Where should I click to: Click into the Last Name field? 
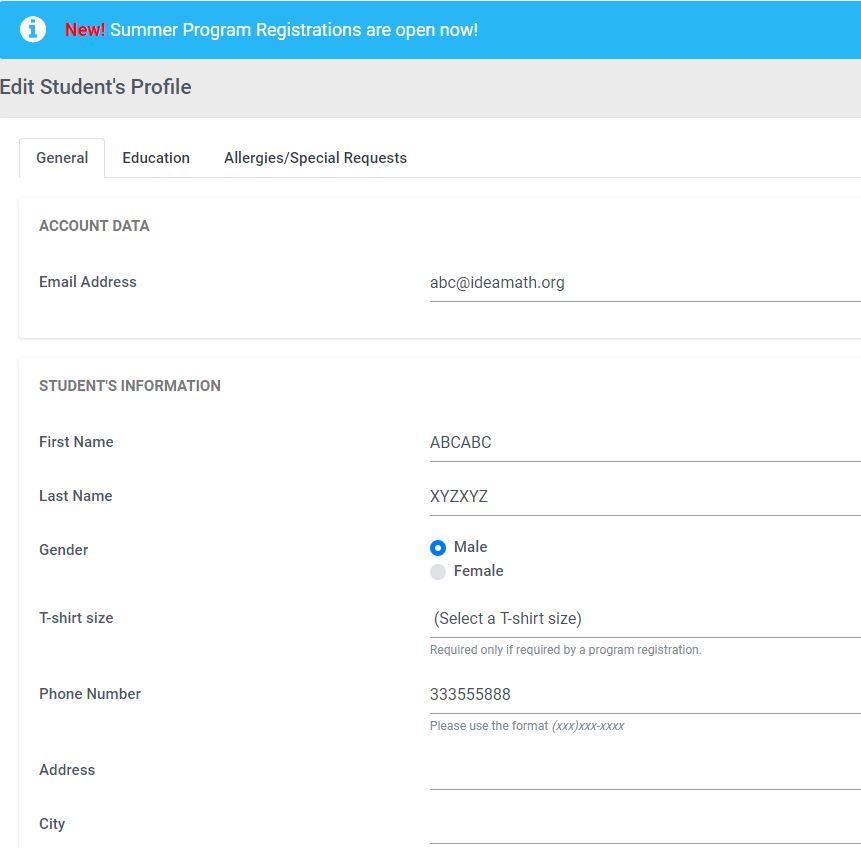click(x=644, y=497)
